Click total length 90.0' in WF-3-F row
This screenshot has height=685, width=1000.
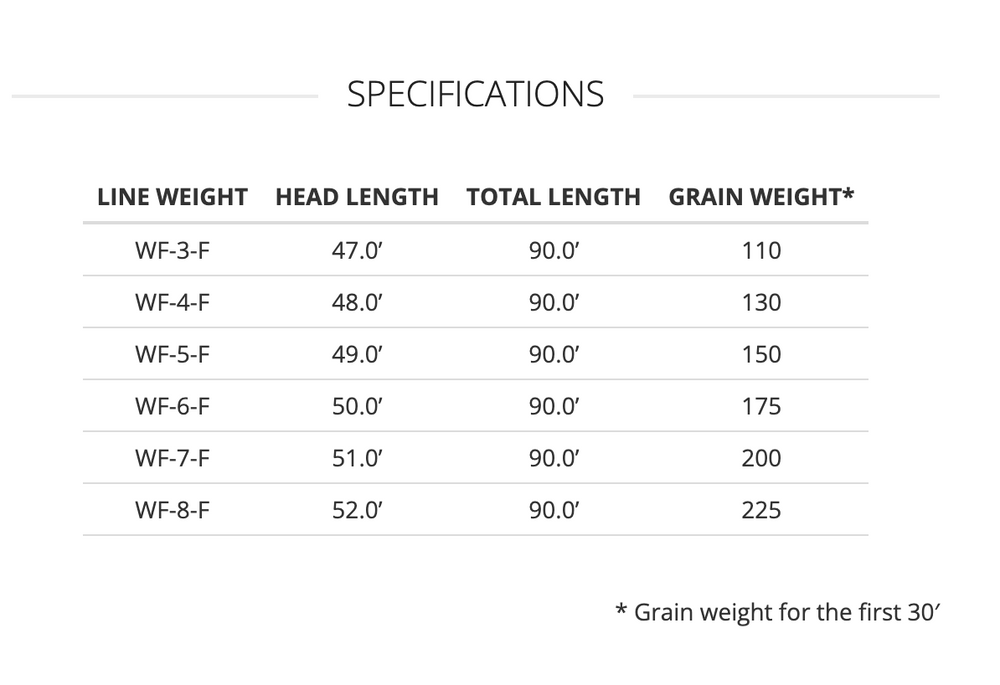(x=554, y=250)
